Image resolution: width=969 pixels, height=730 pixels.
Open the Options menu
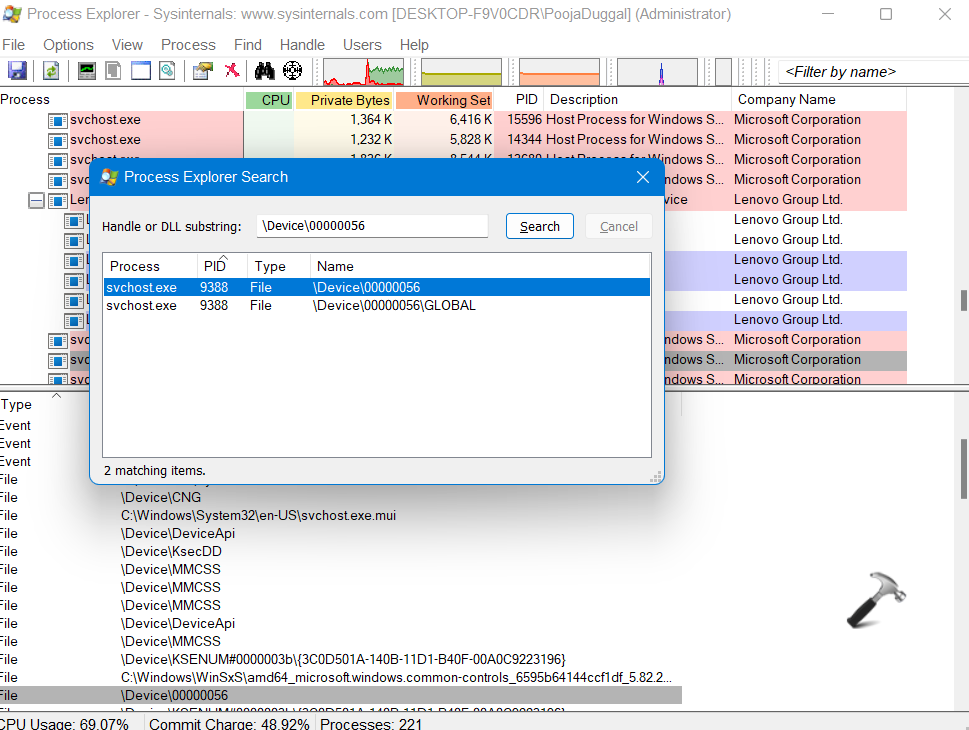tap(68, 45)
